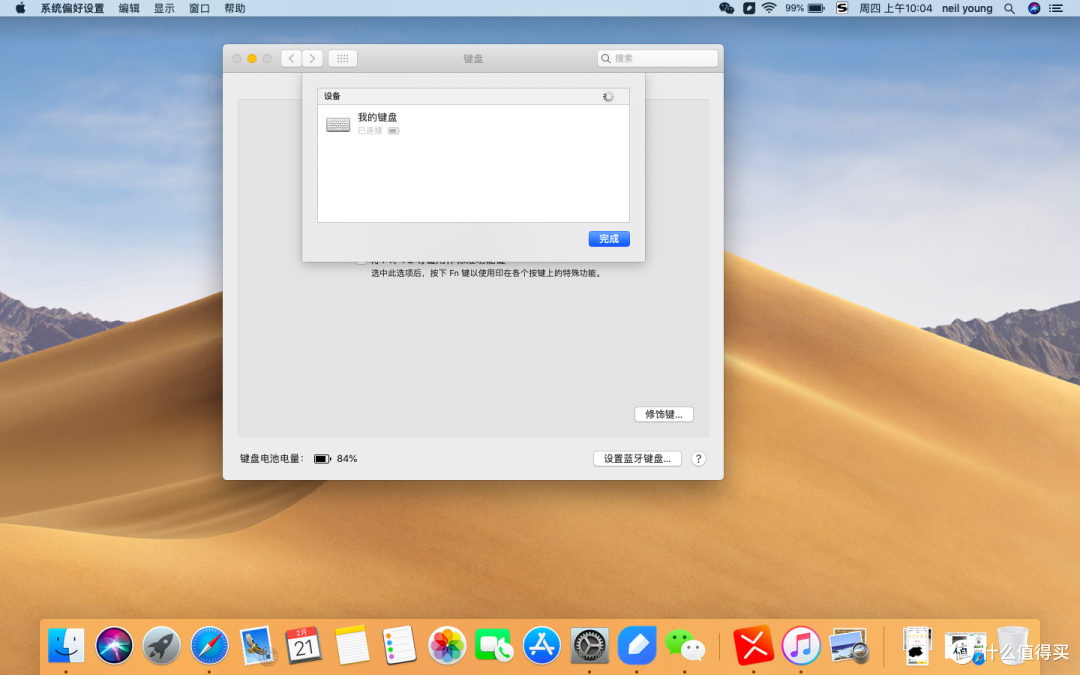The height and width of the screenshot is (675, 1080).
Task: Open Notification Center list icon
Action: 1056,8
